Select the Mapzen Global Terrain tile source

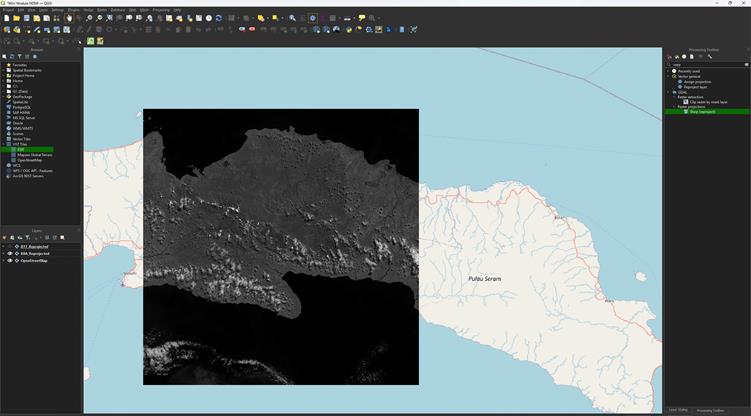point(36,154)
